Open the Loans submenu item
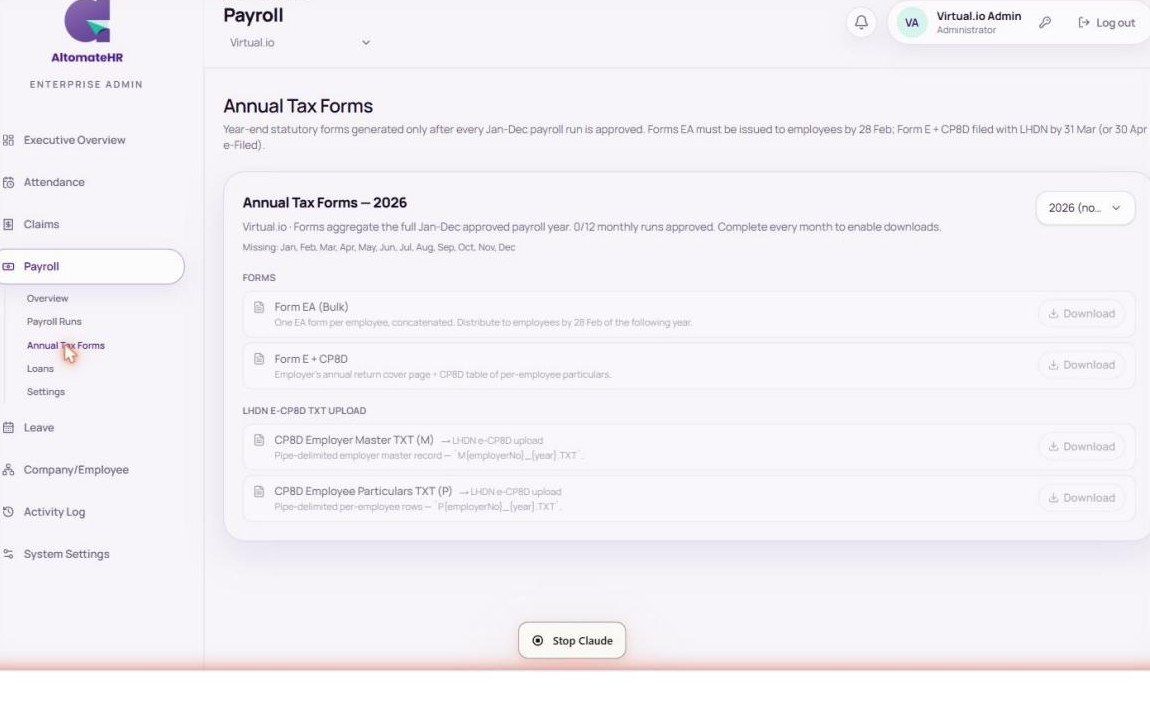1150x703 pixels. [x=40, y=369]
